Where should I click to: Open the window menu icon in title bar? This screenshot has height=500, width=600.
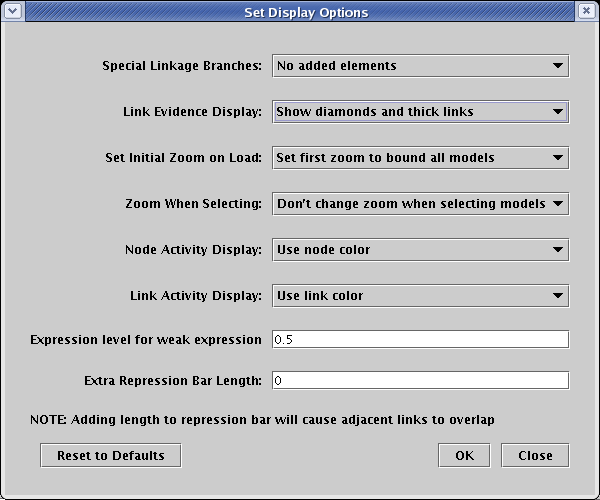12,12
